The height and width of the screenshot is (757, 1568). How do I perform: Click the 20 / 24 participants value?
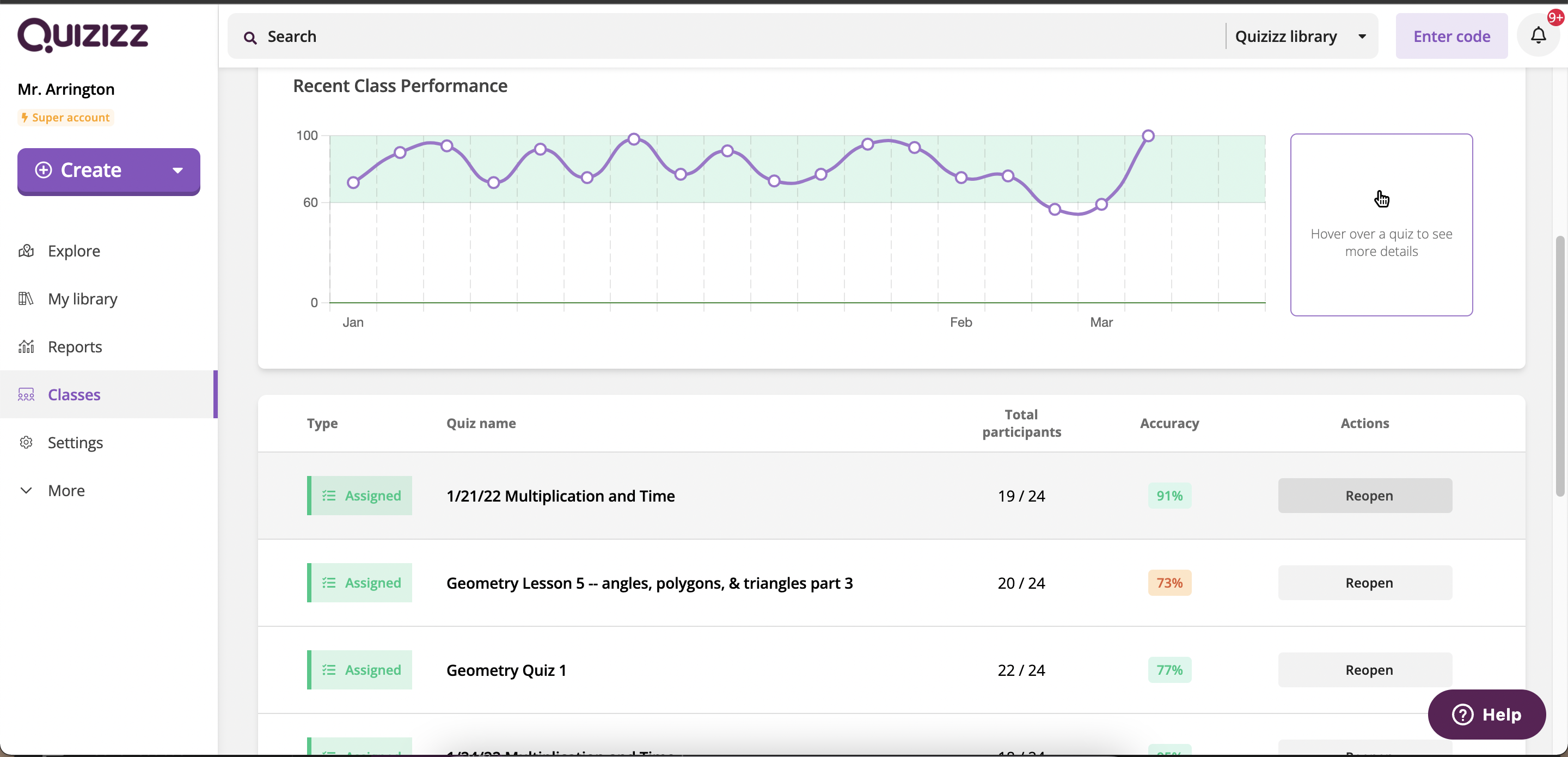[1021, 583]
